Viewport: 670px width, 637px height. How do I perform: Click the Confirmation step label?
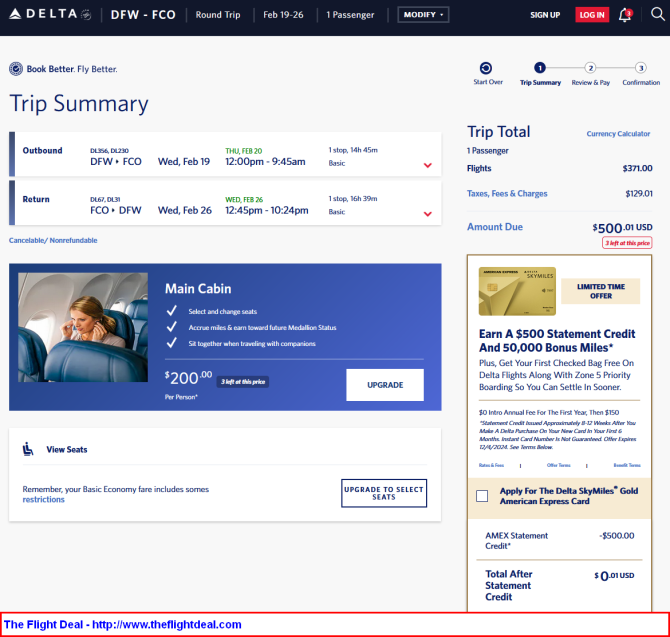(x=641, y=82)
